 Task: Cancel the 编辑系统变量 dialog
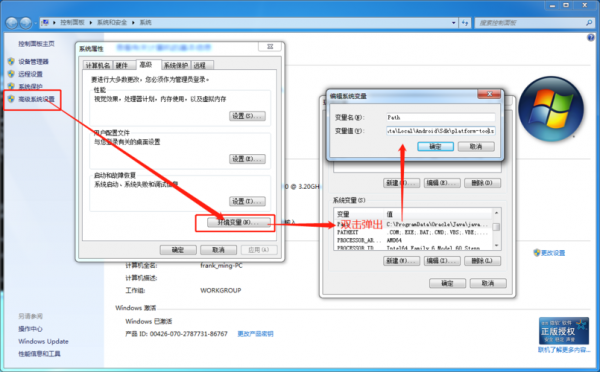476,147
